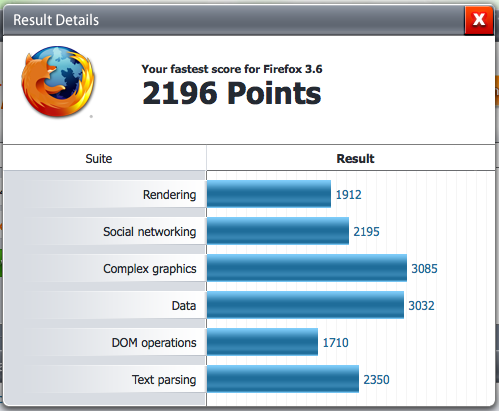This screenshot has height=411, width=499.
Task: Click the DOM operations result bar
Action: [x=262, y=342]
